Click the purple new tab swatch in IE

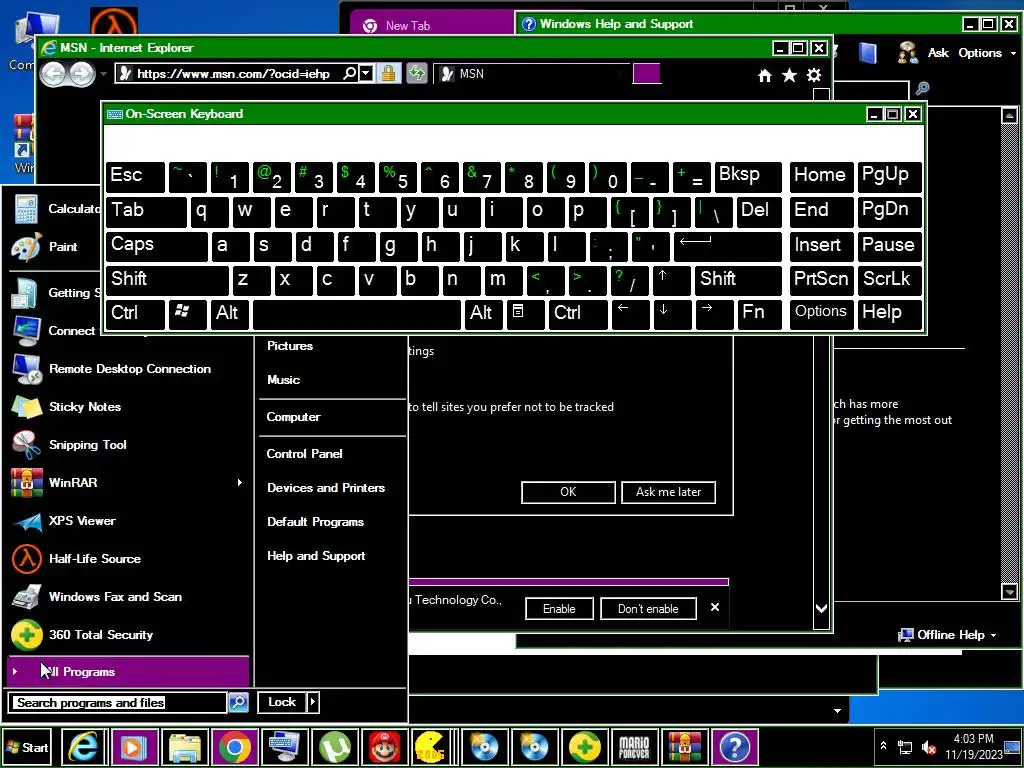(647, 73)
